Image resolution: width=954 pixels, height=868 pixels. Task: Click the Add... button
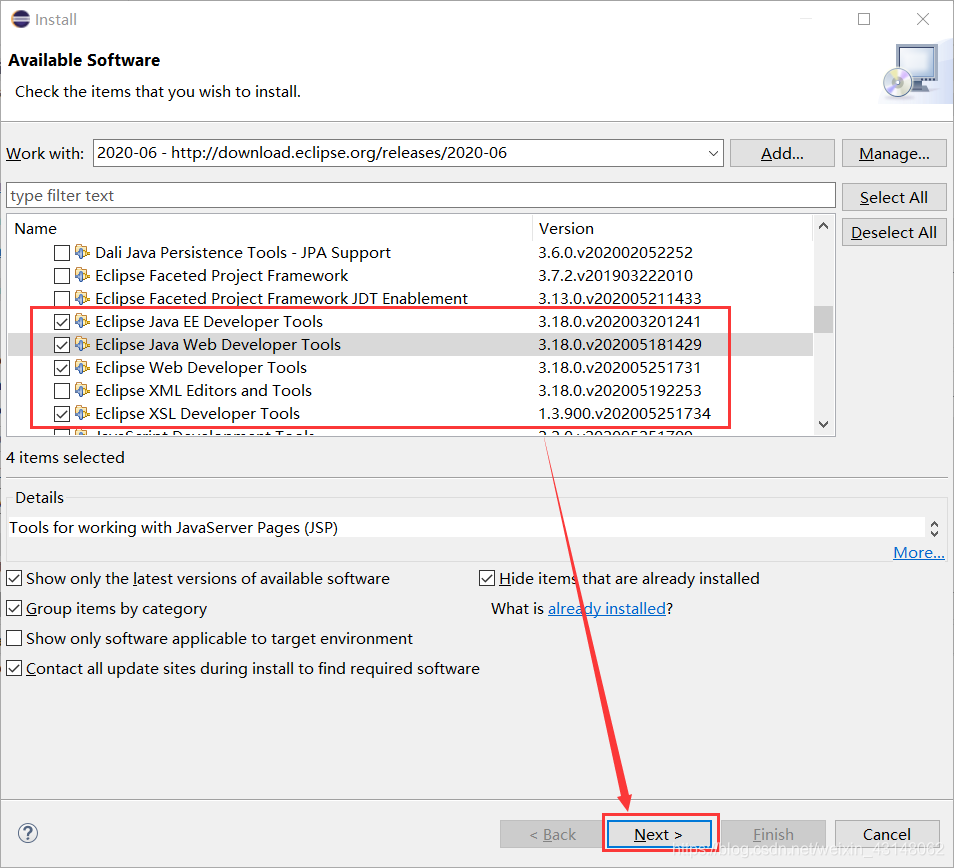(x=782, y=153)
